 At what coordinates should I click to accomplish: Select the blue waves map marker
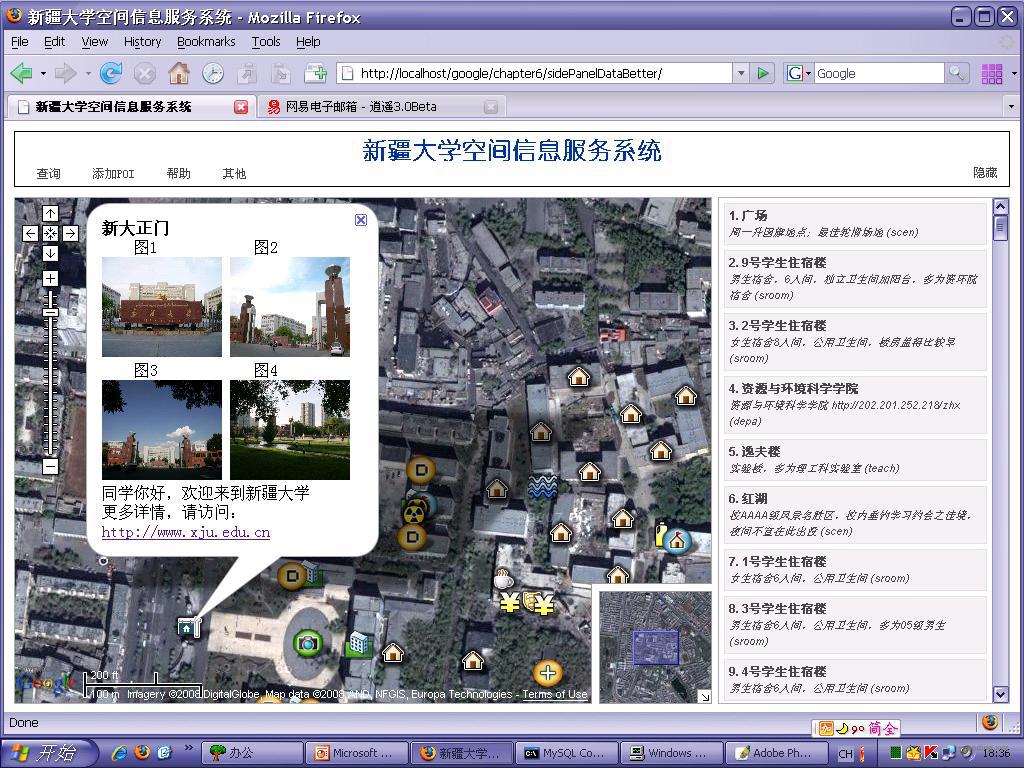[x=542, y=487]
